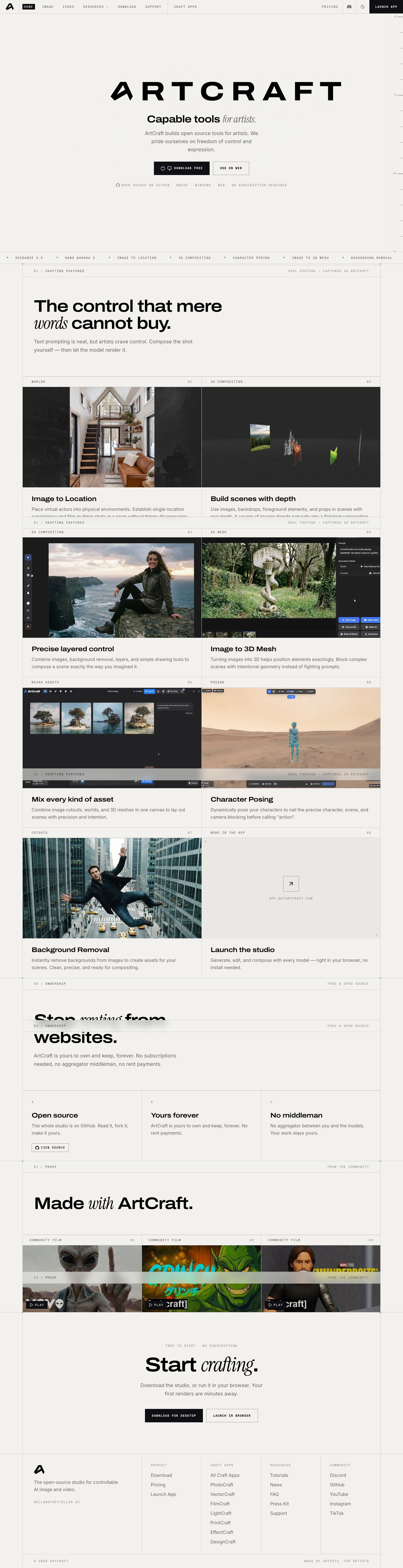Click the Use on Web button
The height and width of the screenshot is (1568, 403).
[x=231, y=168]
